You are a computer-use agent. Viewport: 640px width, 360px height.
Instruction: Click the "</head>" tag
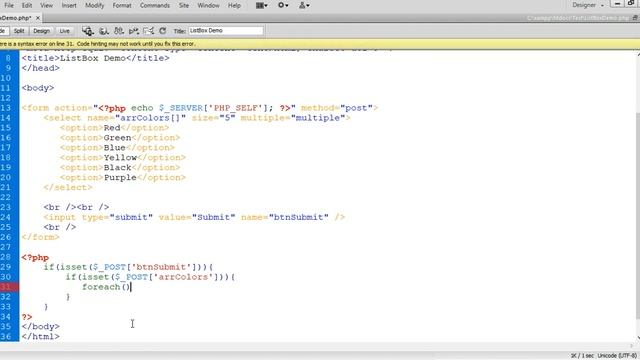point(41,68)
